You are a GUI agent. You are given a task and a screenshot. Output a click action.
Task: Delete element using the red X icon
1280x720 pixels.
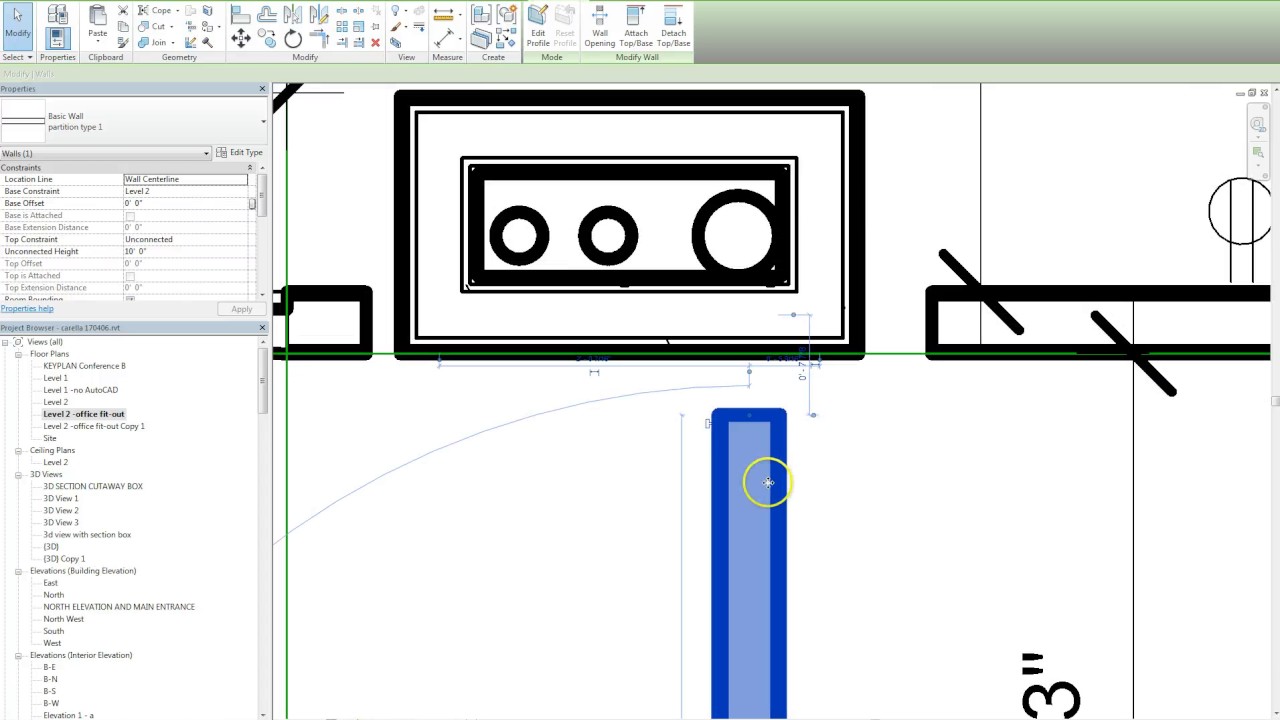pyautogui.click(x=376, y=43)
